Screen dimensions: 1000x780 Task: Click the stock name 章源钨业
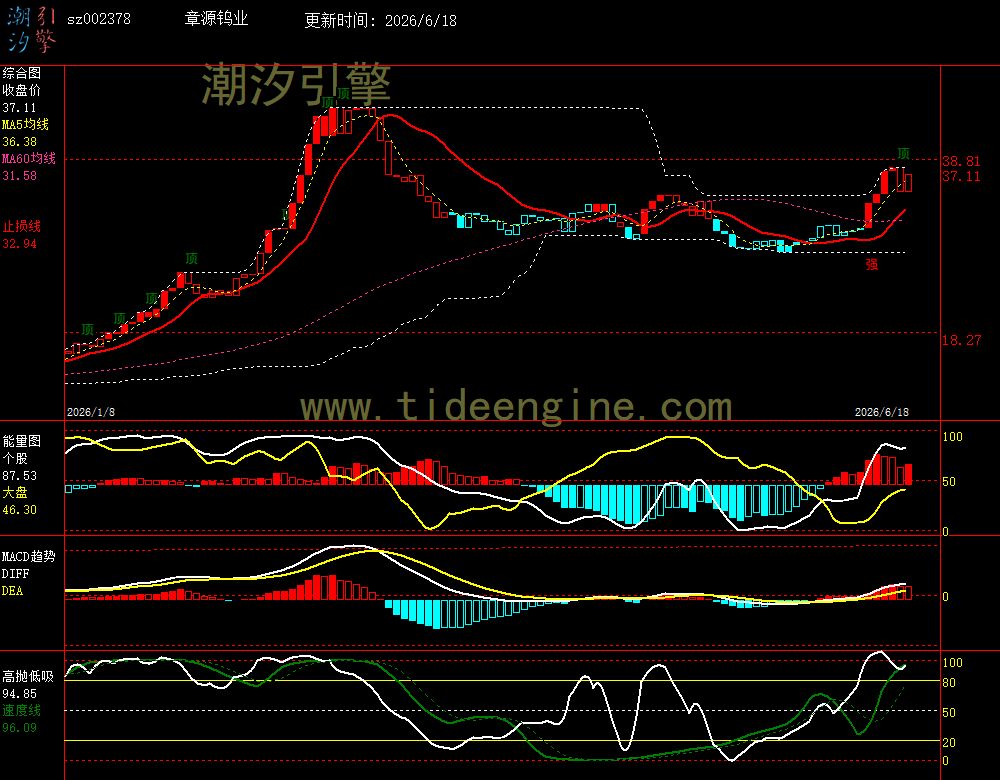216,18
